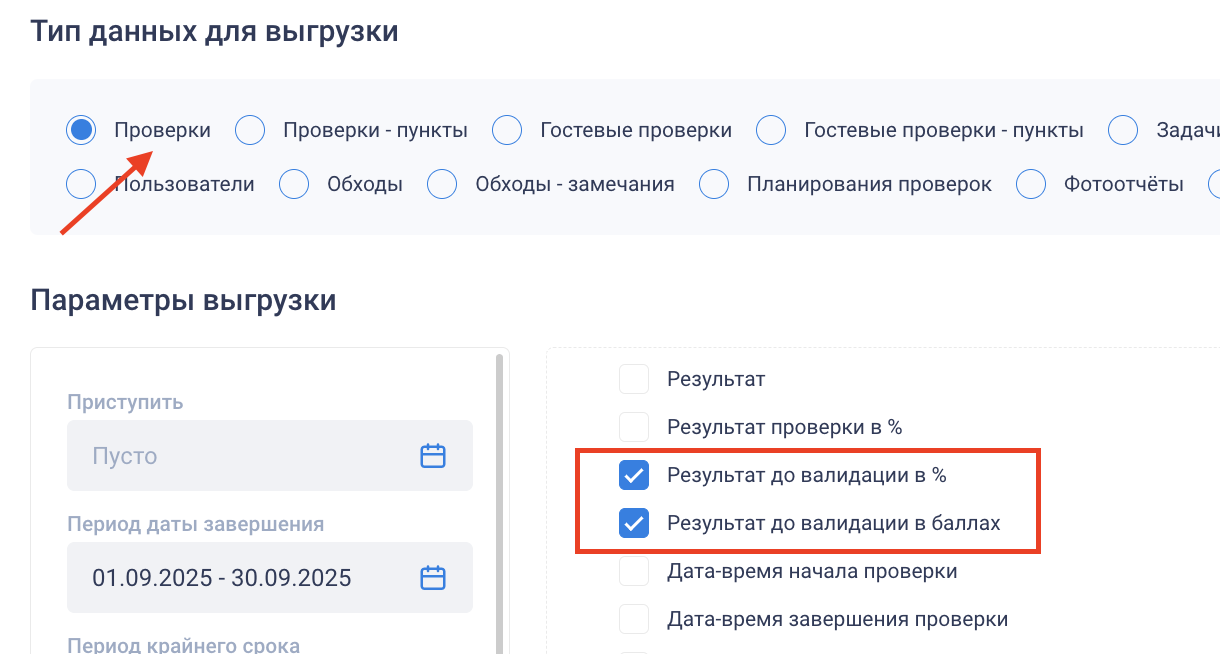
Task: Enable Дата-время завершения проверки checkbox
Action: pos(634,619)
